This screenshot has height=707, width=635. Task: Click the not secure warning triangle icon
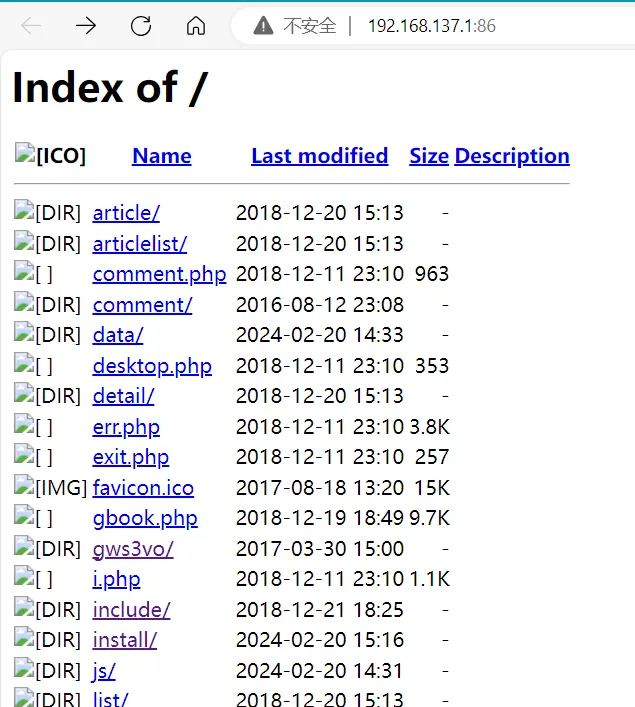pyautogui.click(x=263, y=26)
